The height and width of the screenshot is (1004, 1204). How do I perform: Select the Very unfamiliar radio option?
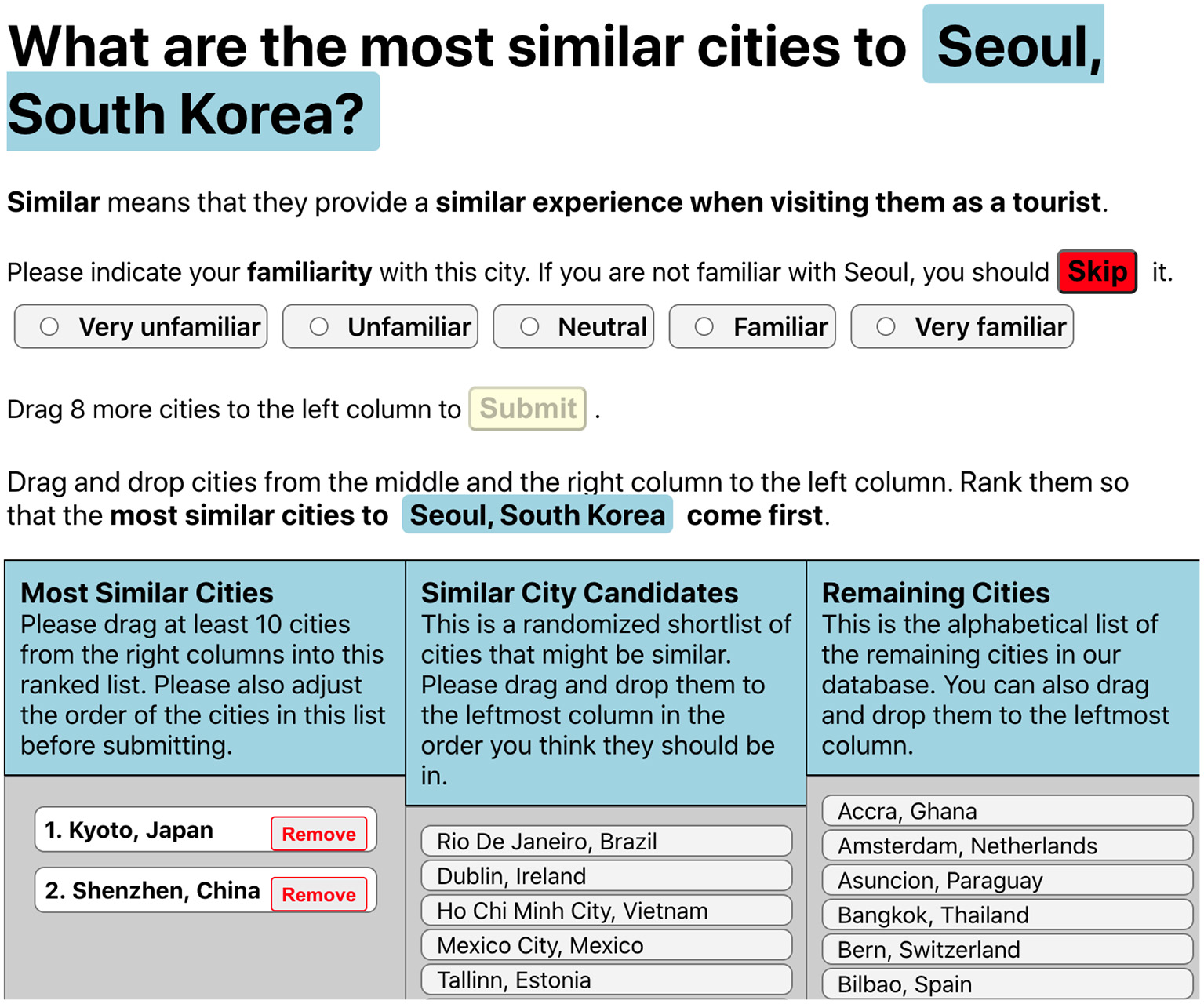[x=49, y=327]
